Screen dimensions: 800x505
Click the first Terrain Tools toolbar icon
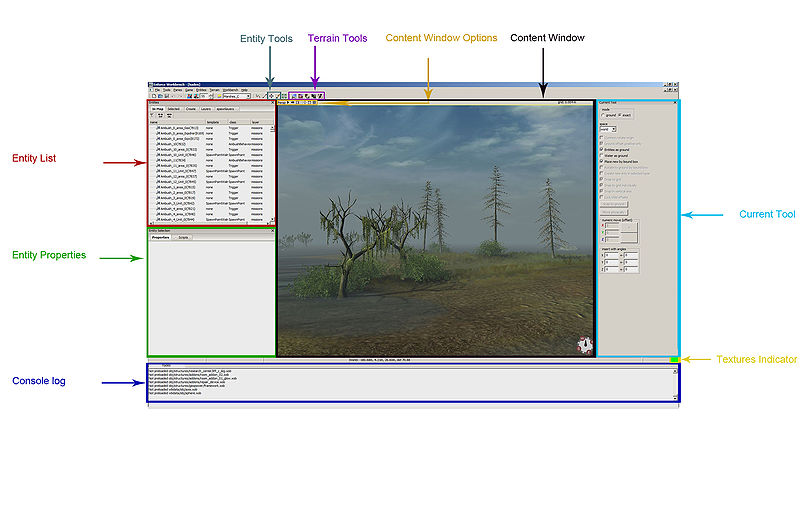tap(293, 95)
